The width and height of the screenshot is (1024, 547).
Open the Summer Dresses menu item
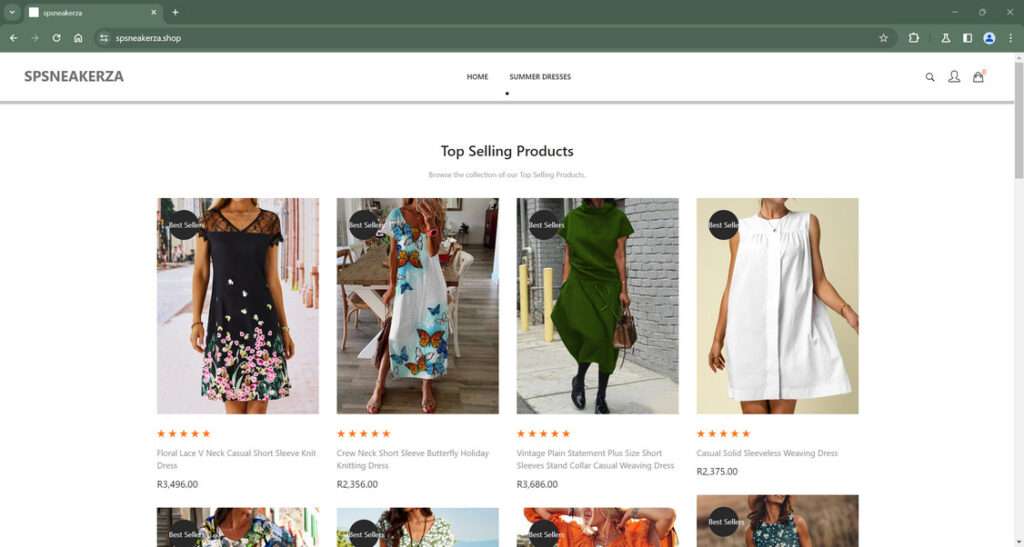pos(540,77)
